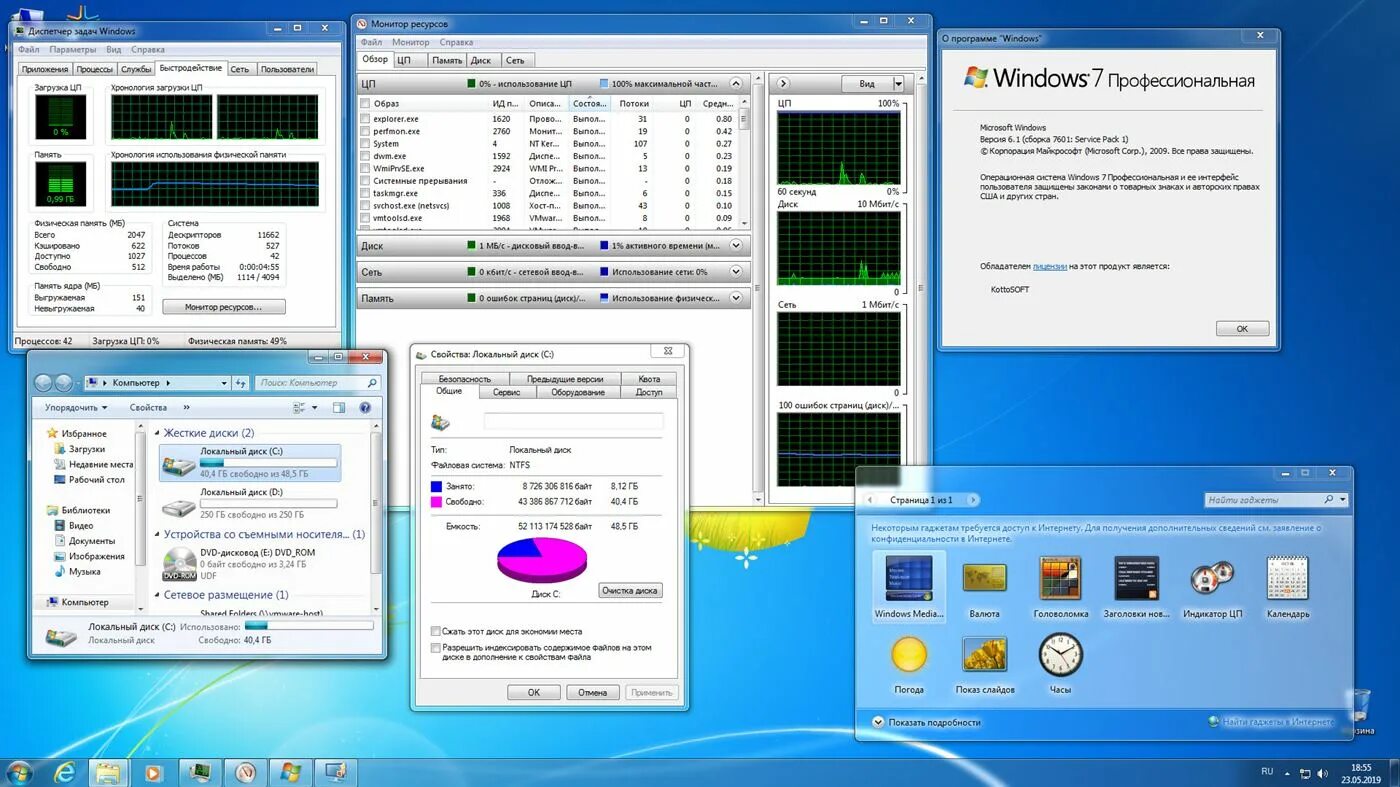Select the Валюта currency gadget
Screen dimensions: 1400x787
pyautogui.click(x=984, y=587)
